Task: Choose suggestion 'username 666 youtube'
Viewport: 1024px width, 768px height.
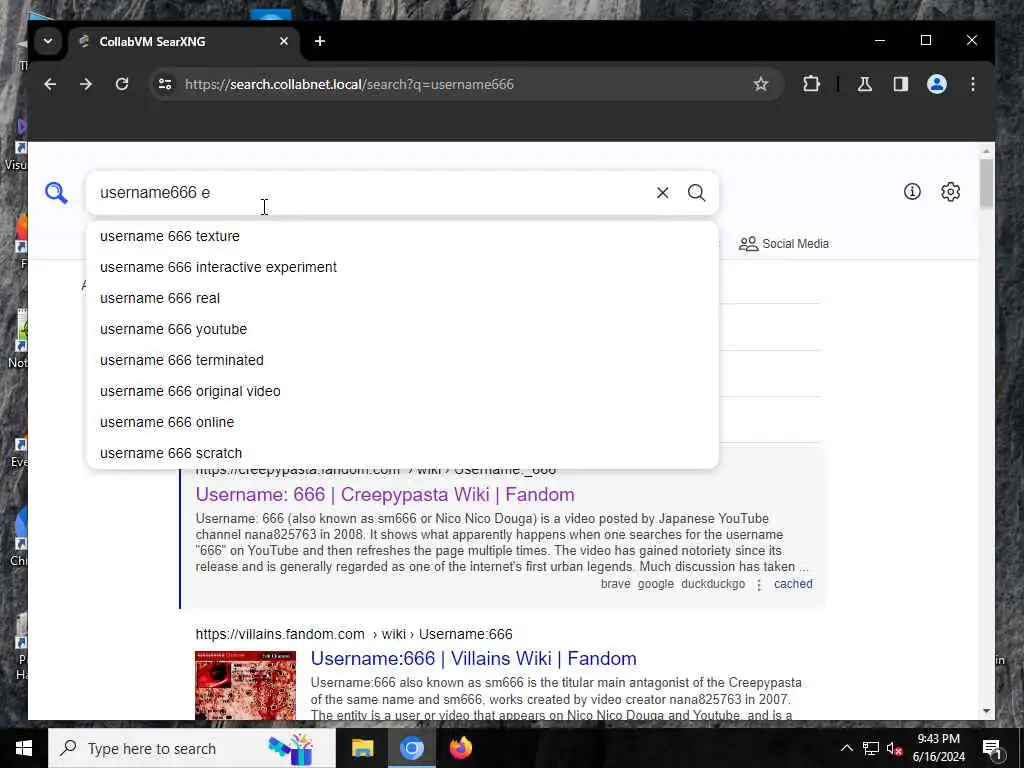Action: coord(402,329)
